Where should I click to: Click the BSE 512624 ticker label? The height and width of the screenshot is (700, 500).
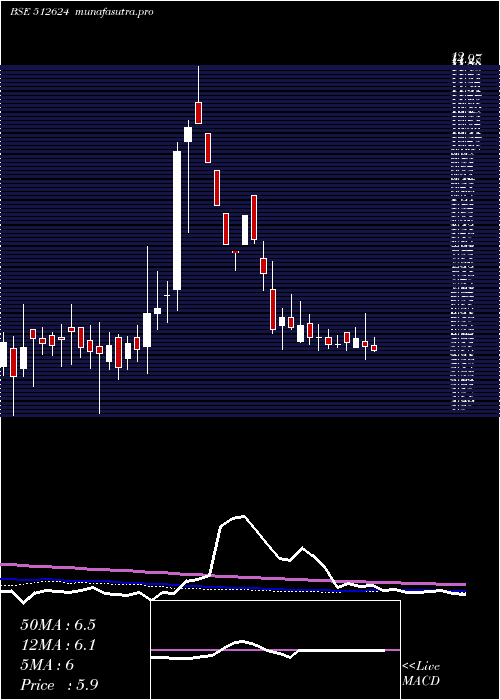tap(39, 12)
